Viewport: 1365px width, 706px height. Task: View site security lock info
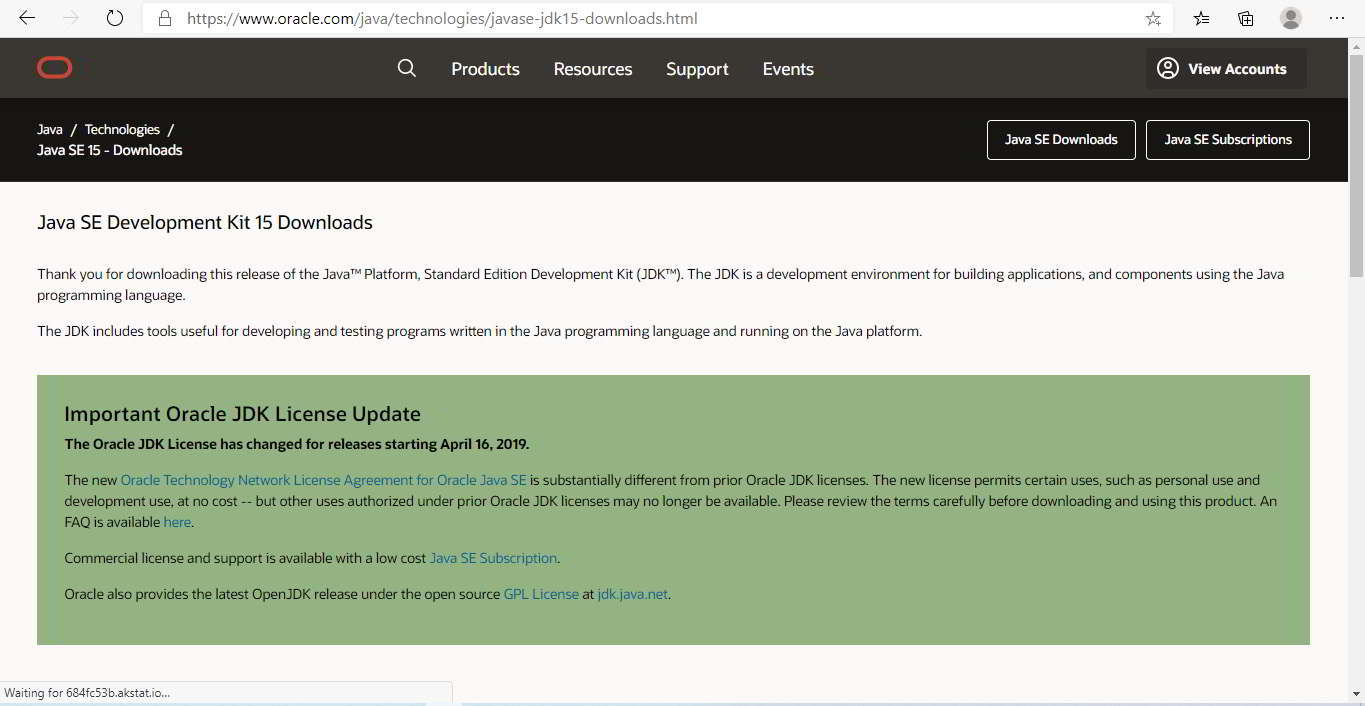point(166,18)
